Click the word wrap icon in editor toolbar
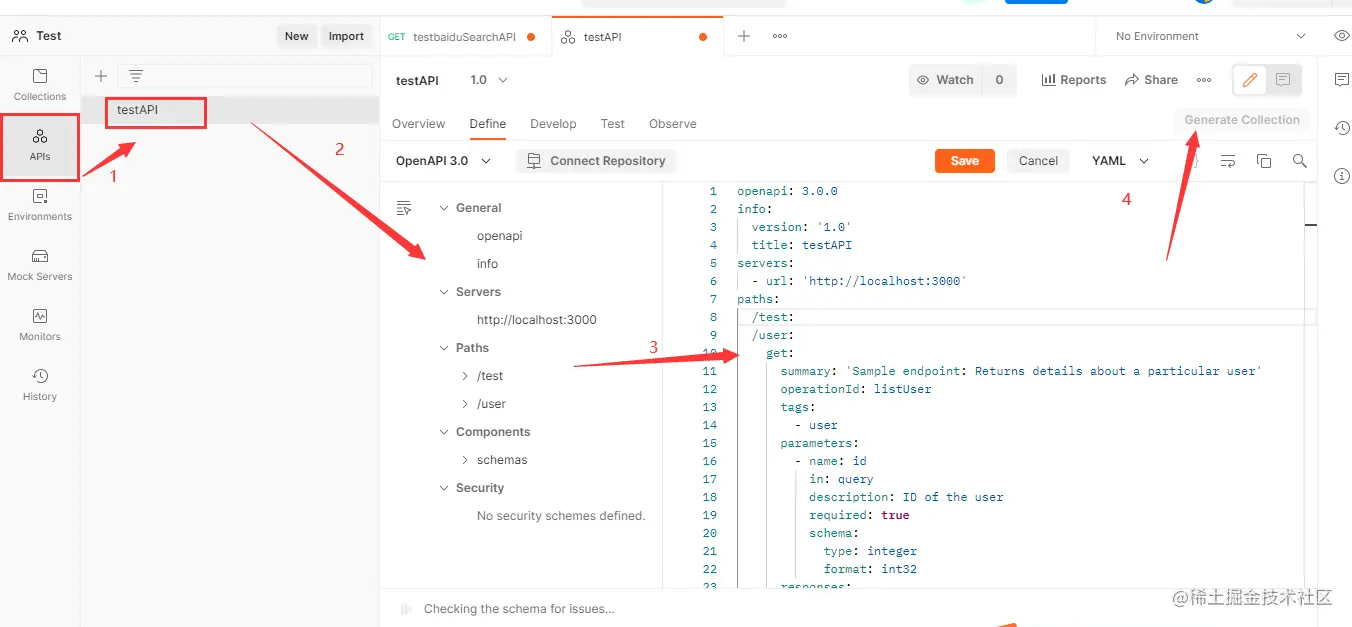The width and height of the screenshot is (1352, 627). [1228, 161]
